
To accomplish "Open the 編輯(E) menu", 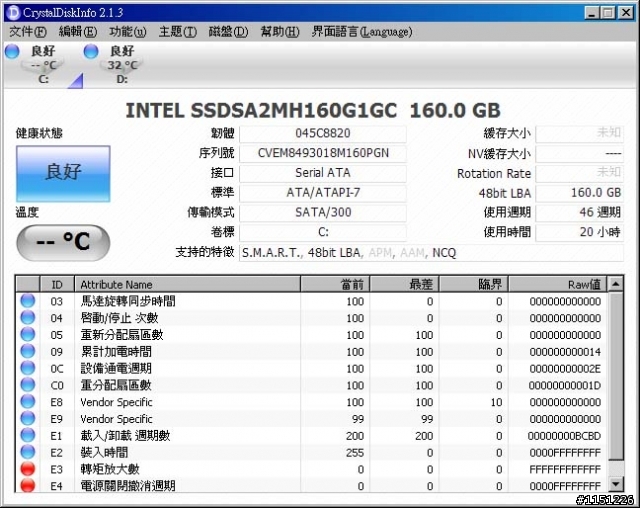I will pyautogui.click(x=78, y=31).
